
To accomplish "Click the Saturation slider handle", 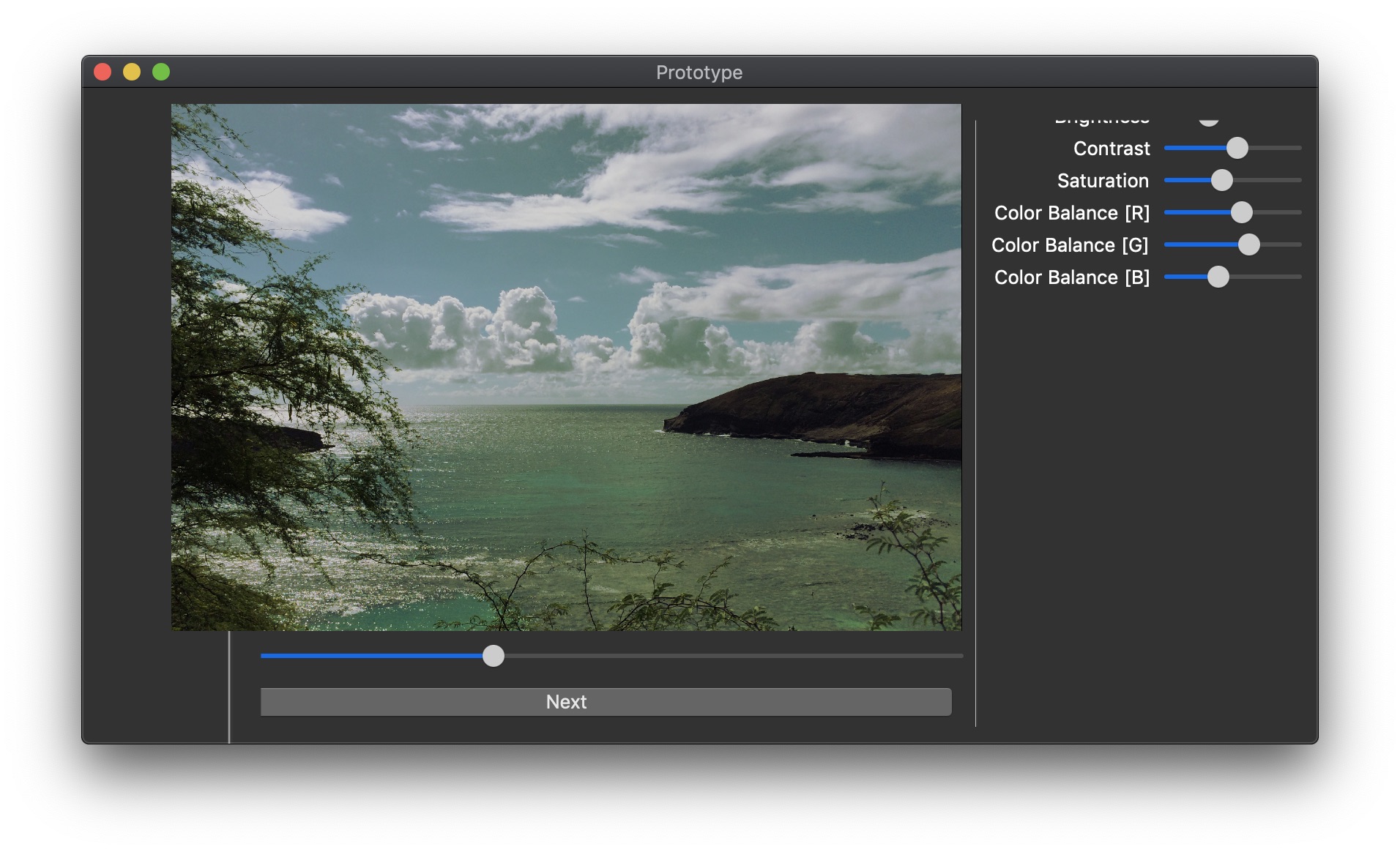I will [1221, 179].
